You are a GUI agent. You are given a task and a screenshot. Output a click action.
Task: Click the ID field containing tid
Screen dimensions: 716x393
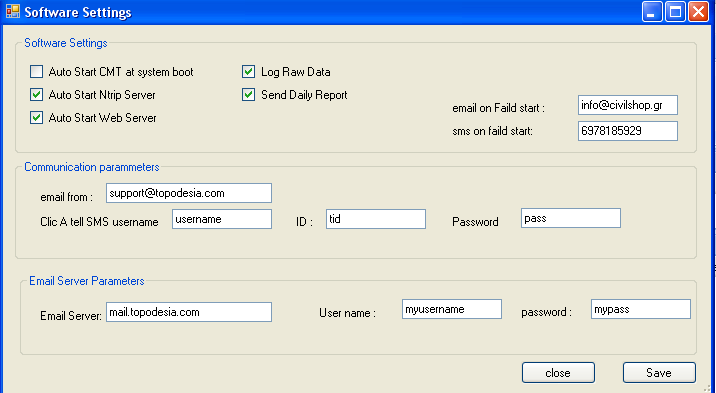point(375,219)
